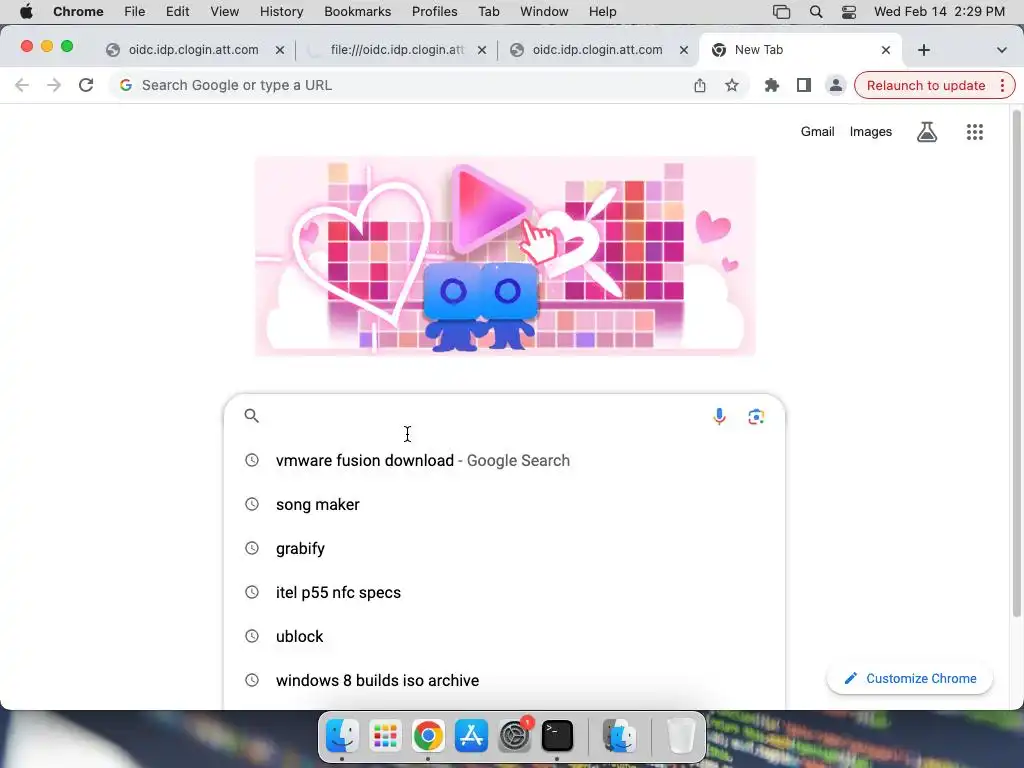
Task: Click the page vertical scrollbar
Action: coord(1016,364)
